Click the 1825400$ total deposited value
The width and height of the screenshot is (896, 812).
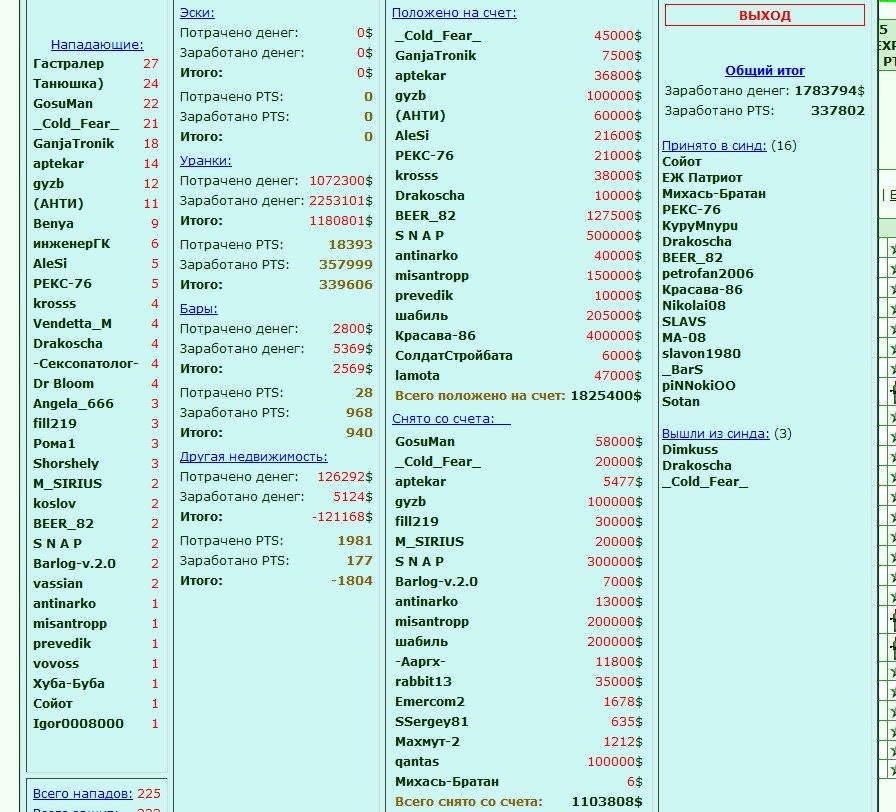[606, 396]
